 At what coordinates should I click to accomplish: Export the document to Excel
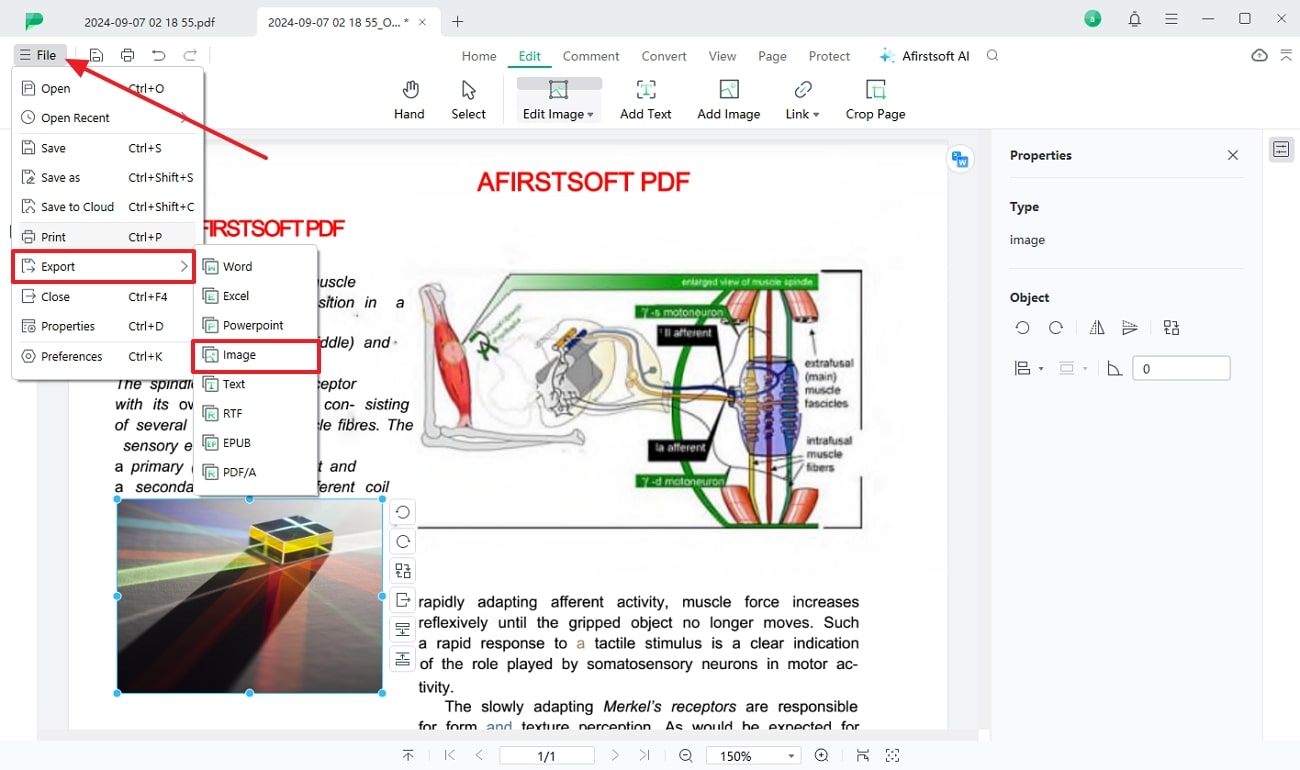pos(255,296)
